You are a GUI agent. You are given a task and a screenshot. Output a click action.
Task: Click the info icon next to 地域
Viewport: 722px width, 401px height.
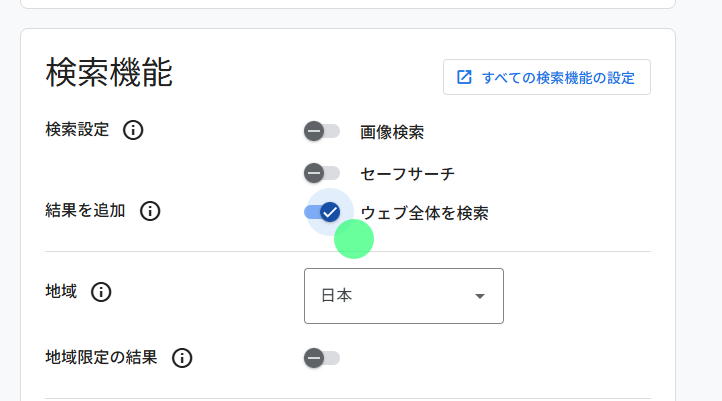point(101,292)
